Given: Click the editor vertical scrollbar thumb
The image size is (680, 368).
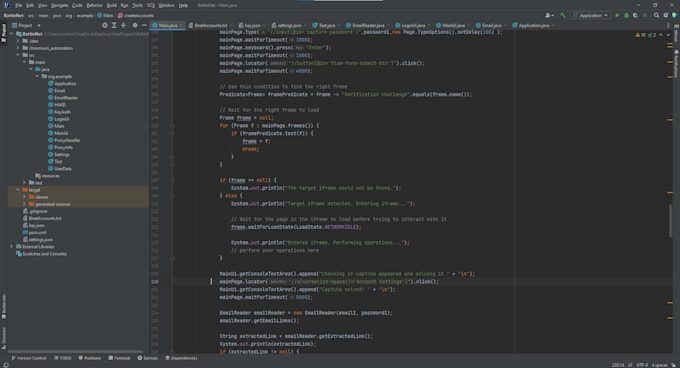Looking at the screenshot, I should [x=670, y=220].
